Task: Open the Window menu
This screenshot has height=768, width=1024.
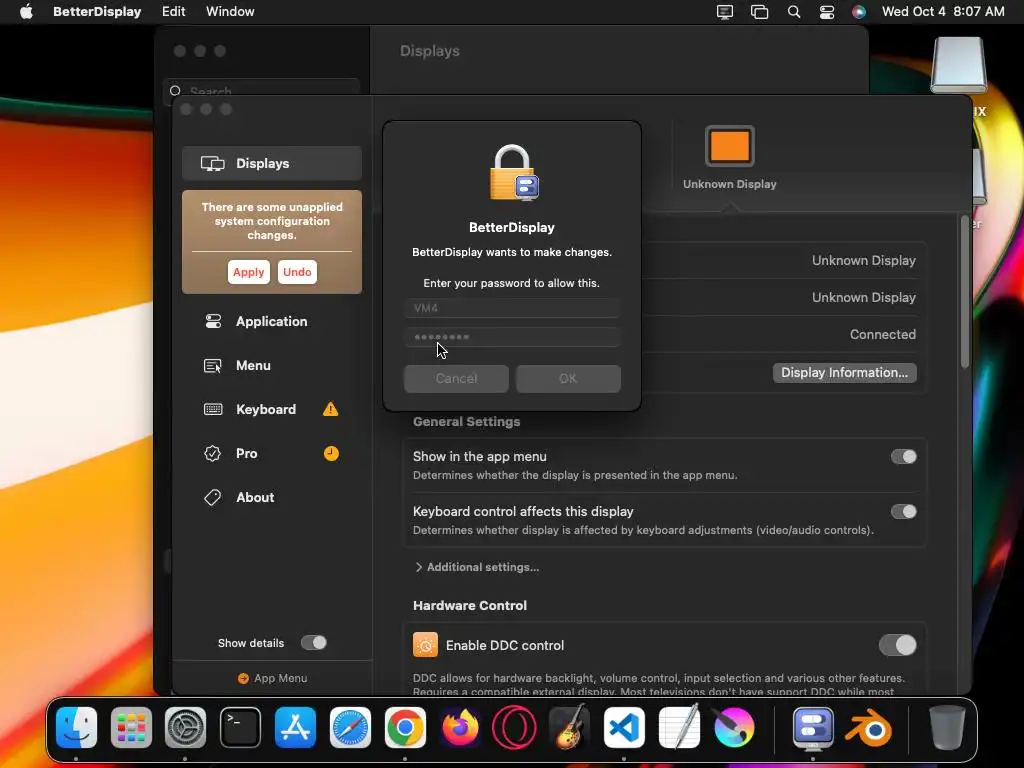Action: tap(230, 12)
